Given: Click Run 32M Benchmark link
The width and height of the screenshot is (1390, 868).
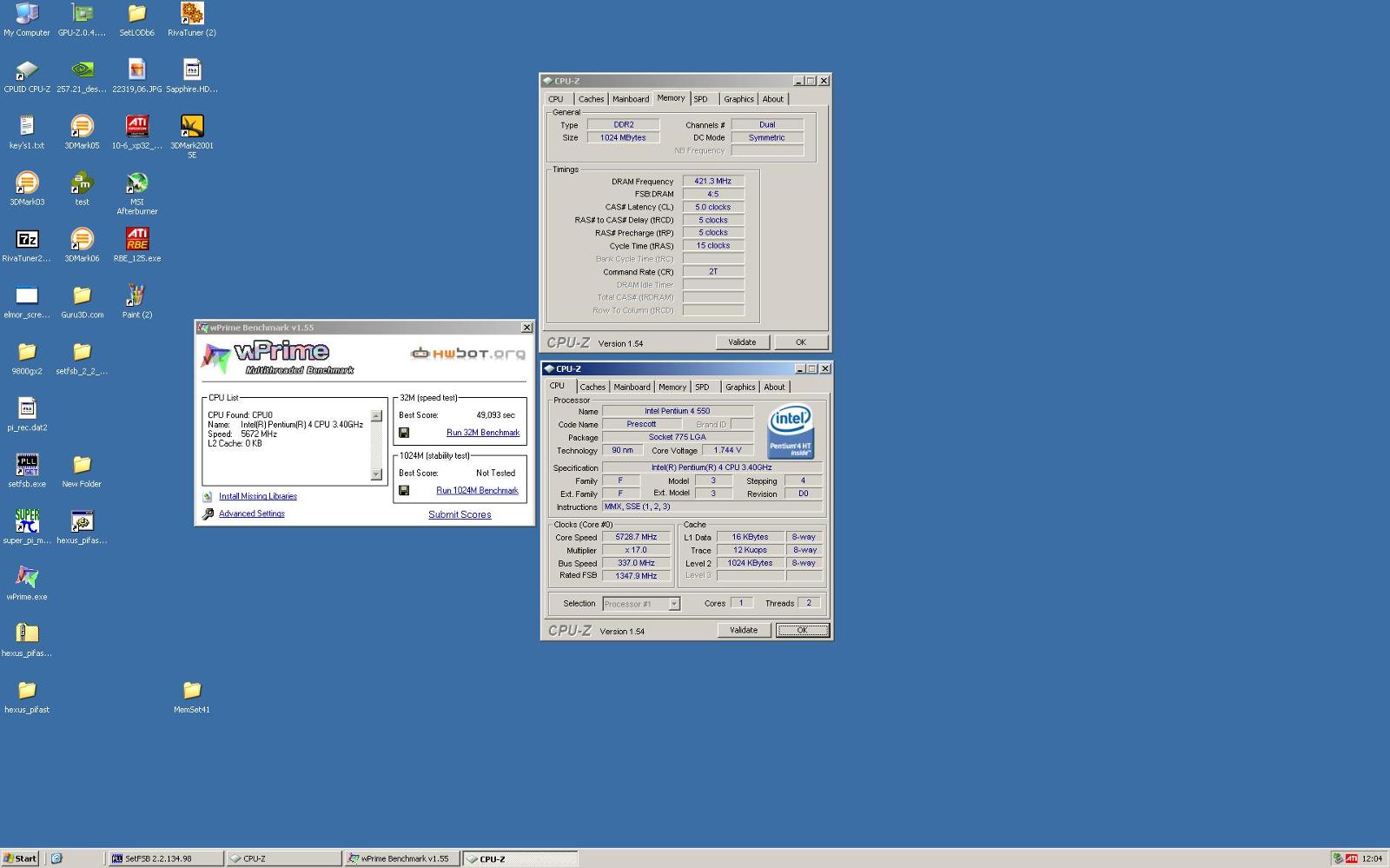Looking at the screenshot, I should coord(483,433).
